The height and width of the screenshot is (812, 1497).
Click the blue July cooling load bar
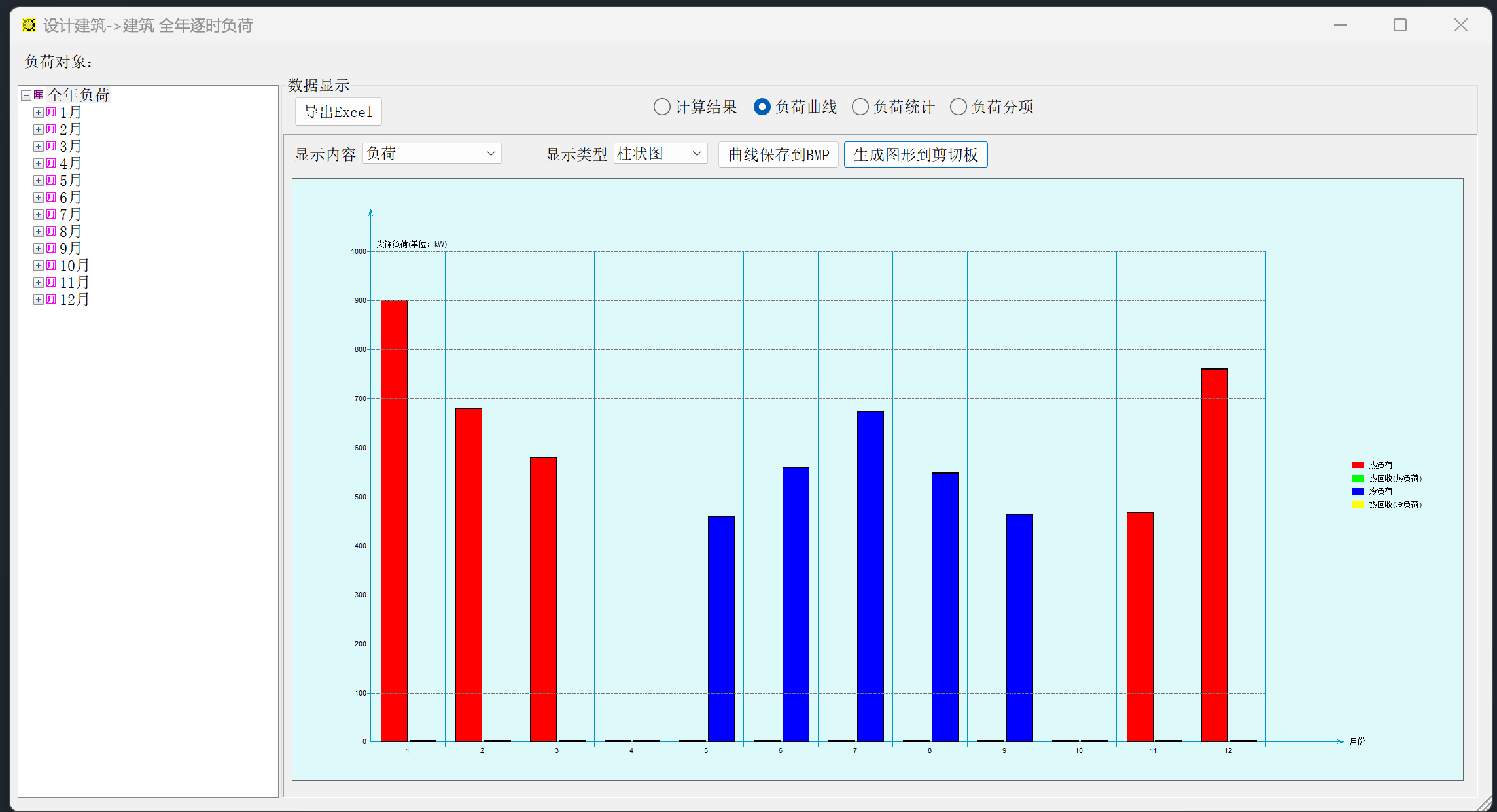pyautogui.click(x=870, y=576)
